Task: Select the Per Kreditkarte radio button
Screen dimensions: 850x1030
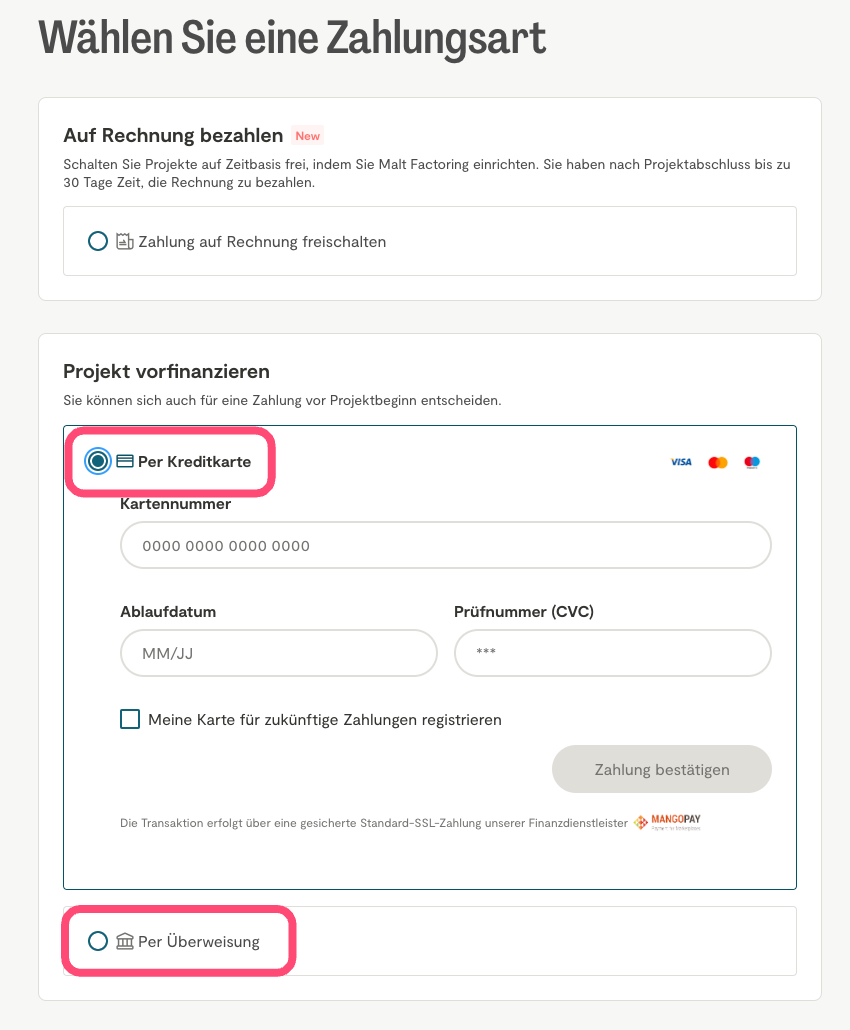Action: [x=98, y=461]
